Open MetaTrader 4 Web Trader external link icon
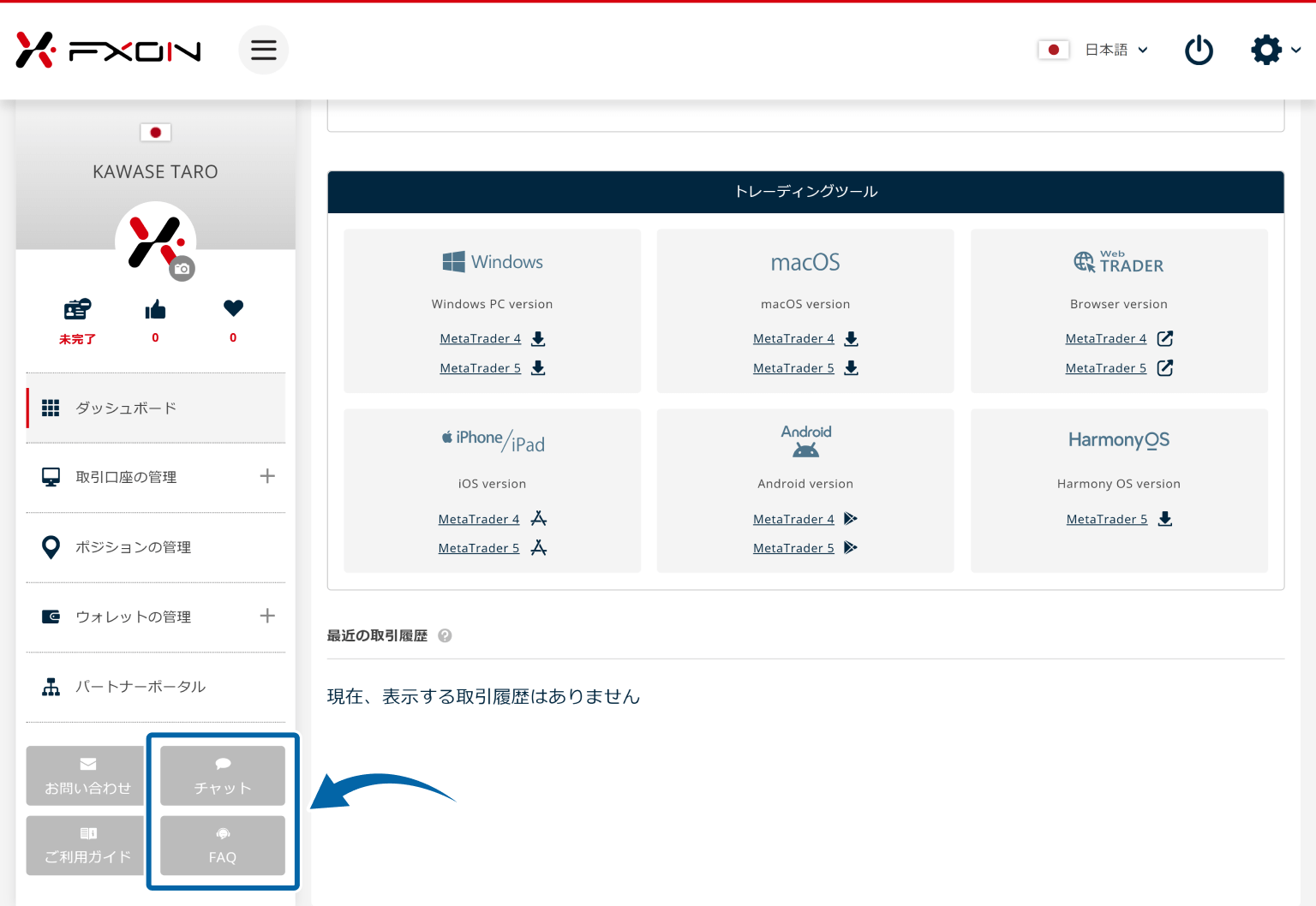The height and width of the screenshot is (906, 1316). tap(1165, 338)
